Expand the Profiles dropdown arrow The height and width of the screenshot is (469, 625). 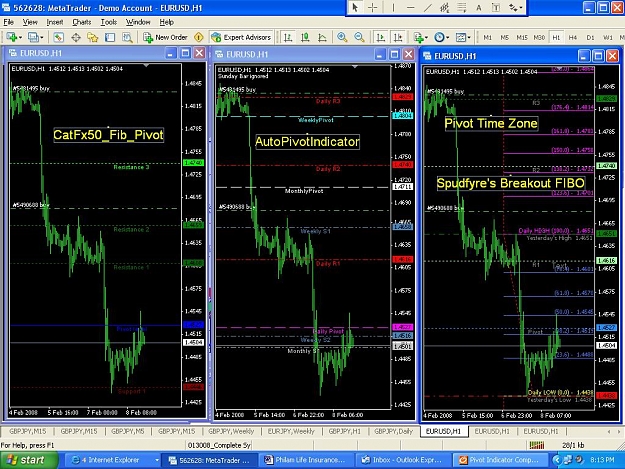coord(41,38)
